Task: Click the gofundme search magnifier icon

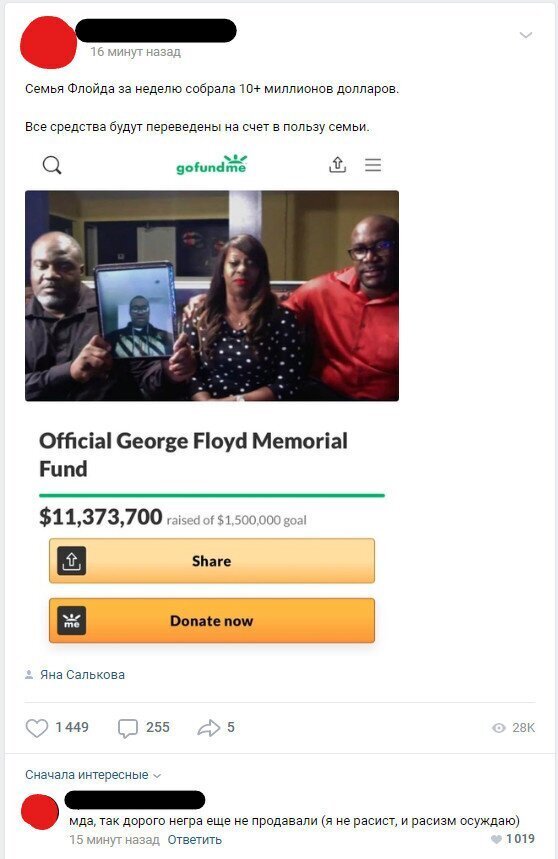Action: 52,165
